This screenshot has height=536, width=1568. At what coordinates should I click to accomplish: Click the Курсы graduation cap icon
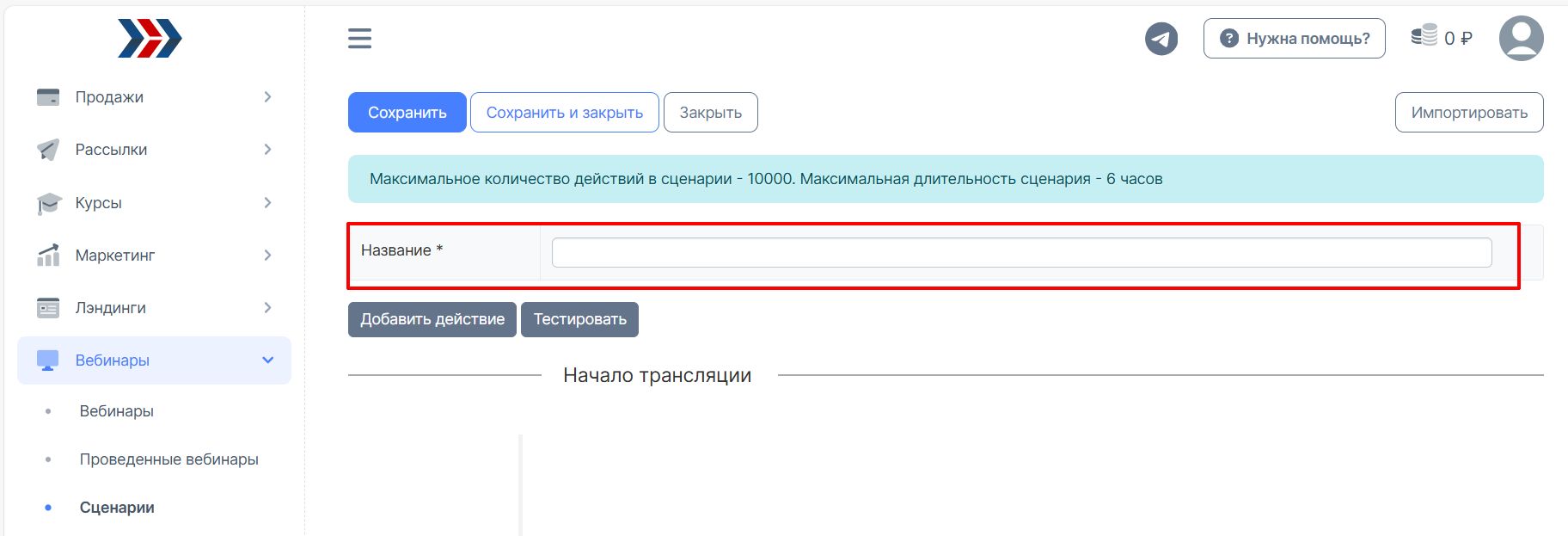48,203
